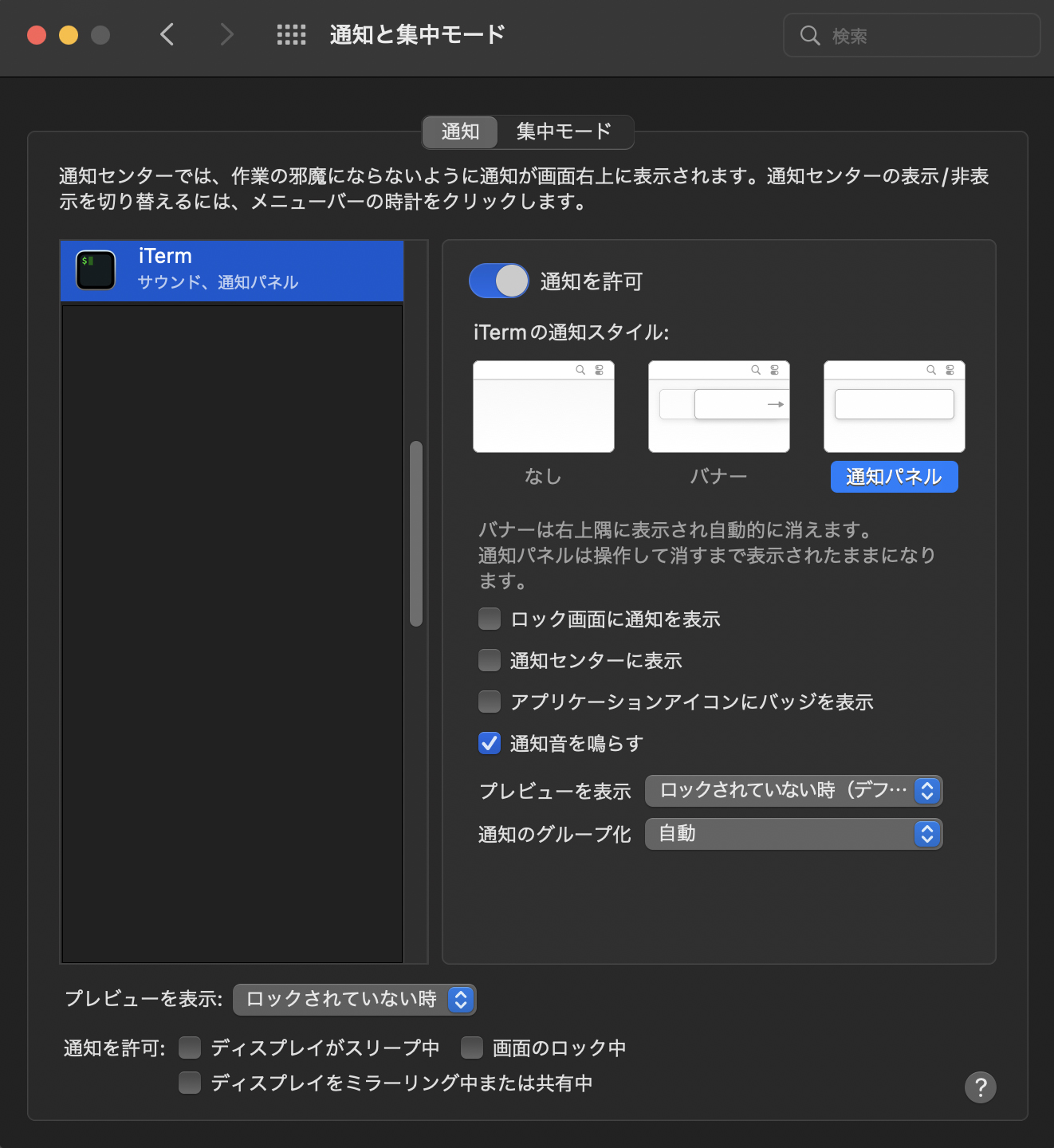
Task: Open the 通知のグループ化 dropdown
Action: tap(792, 834)
